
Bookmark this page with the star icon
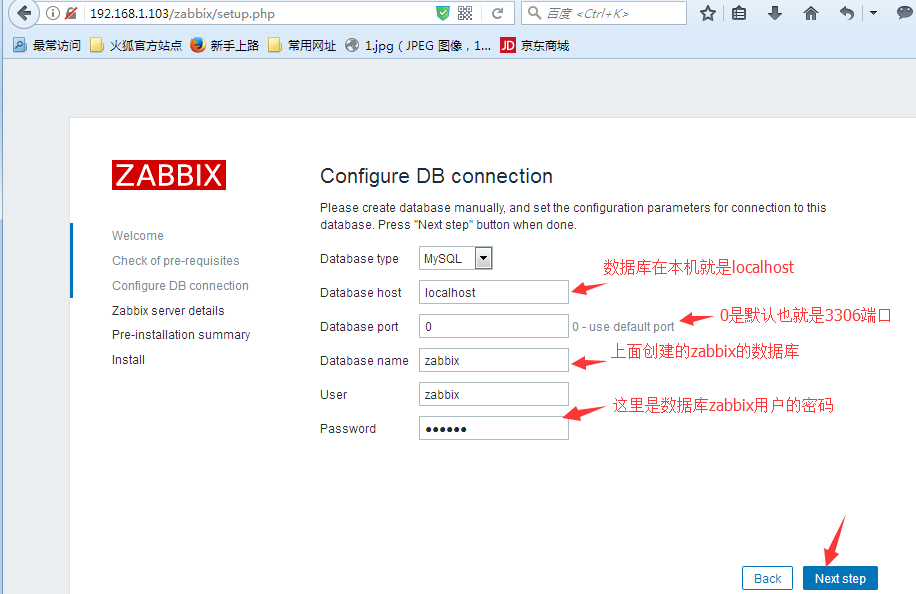[708, 13]
